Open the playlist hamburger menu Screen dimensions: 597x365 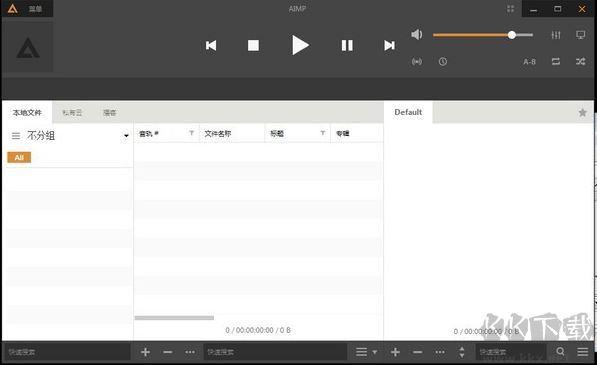tap(583, 352)
